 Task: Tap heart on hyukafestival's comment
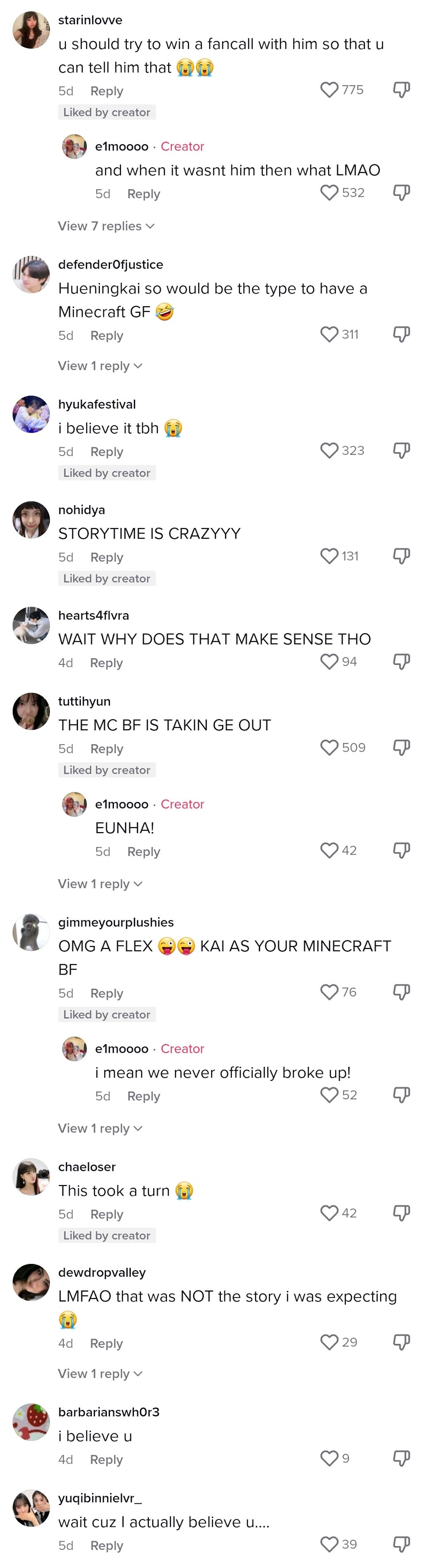[x=329, y=450]
